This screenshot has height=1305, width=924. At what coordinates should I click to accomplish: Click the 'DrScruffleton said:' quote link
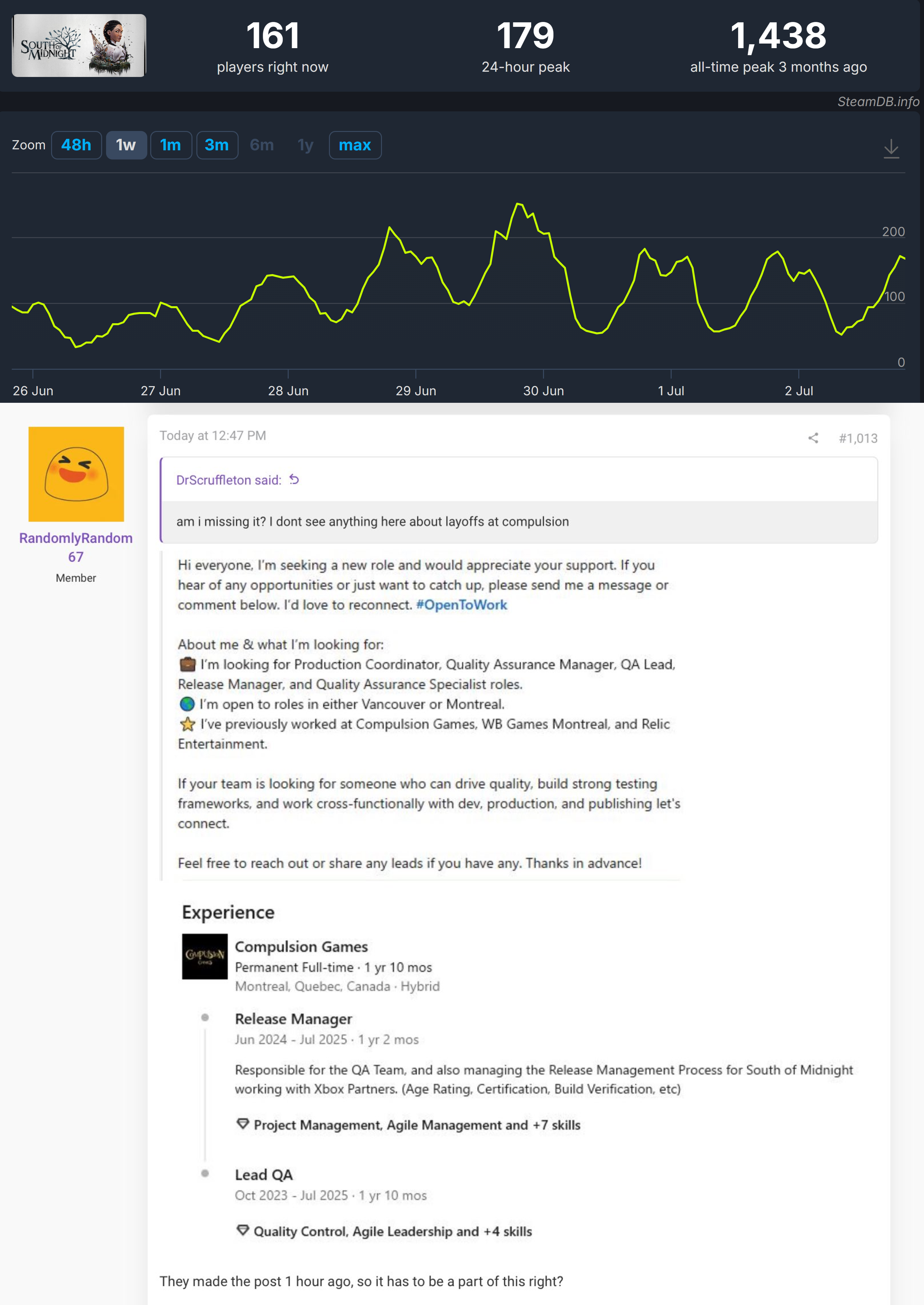click(x=229, y=480)
